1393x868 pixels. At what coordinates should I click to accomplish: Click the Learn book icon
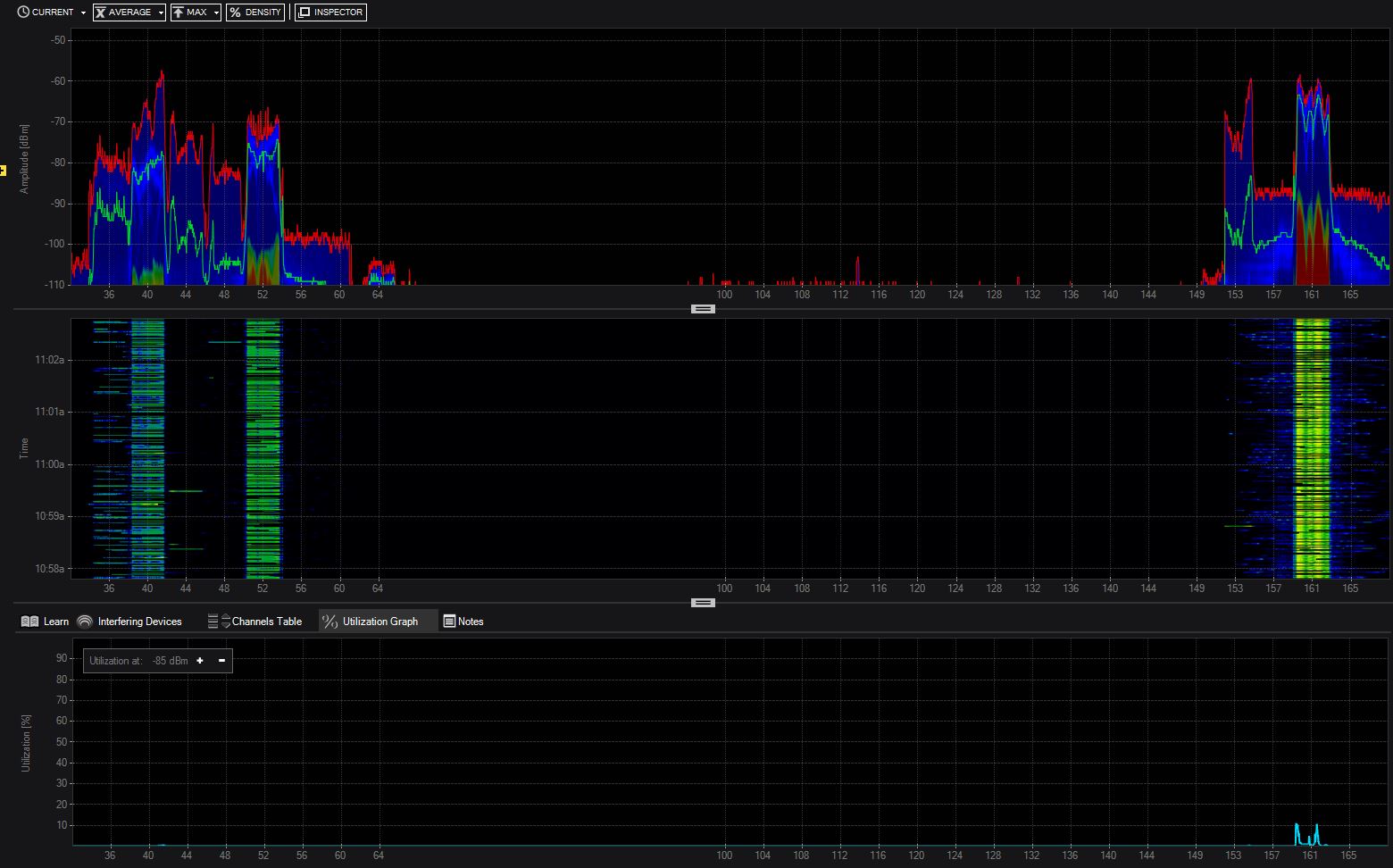(29, 622)
